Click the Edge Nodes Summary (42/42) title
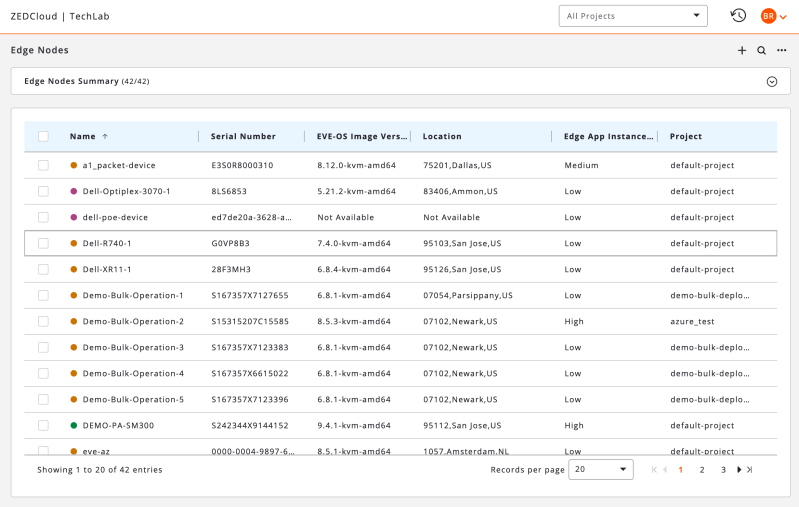The image size is (799, 507). pyautogui.click(x=87, y=81)
